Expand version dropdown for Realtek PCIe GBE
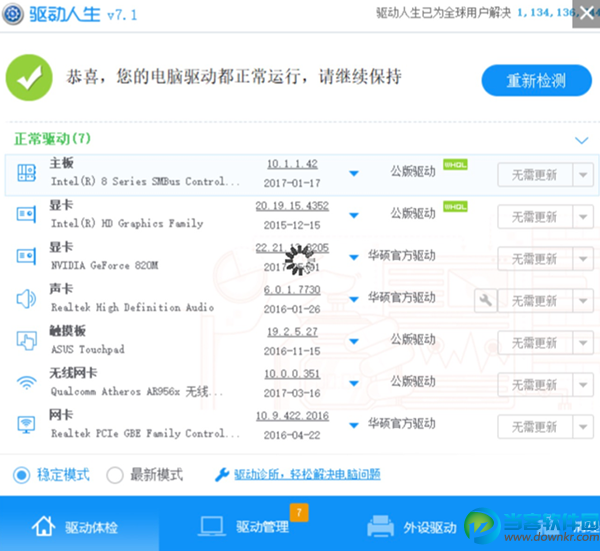 (354, 425)
